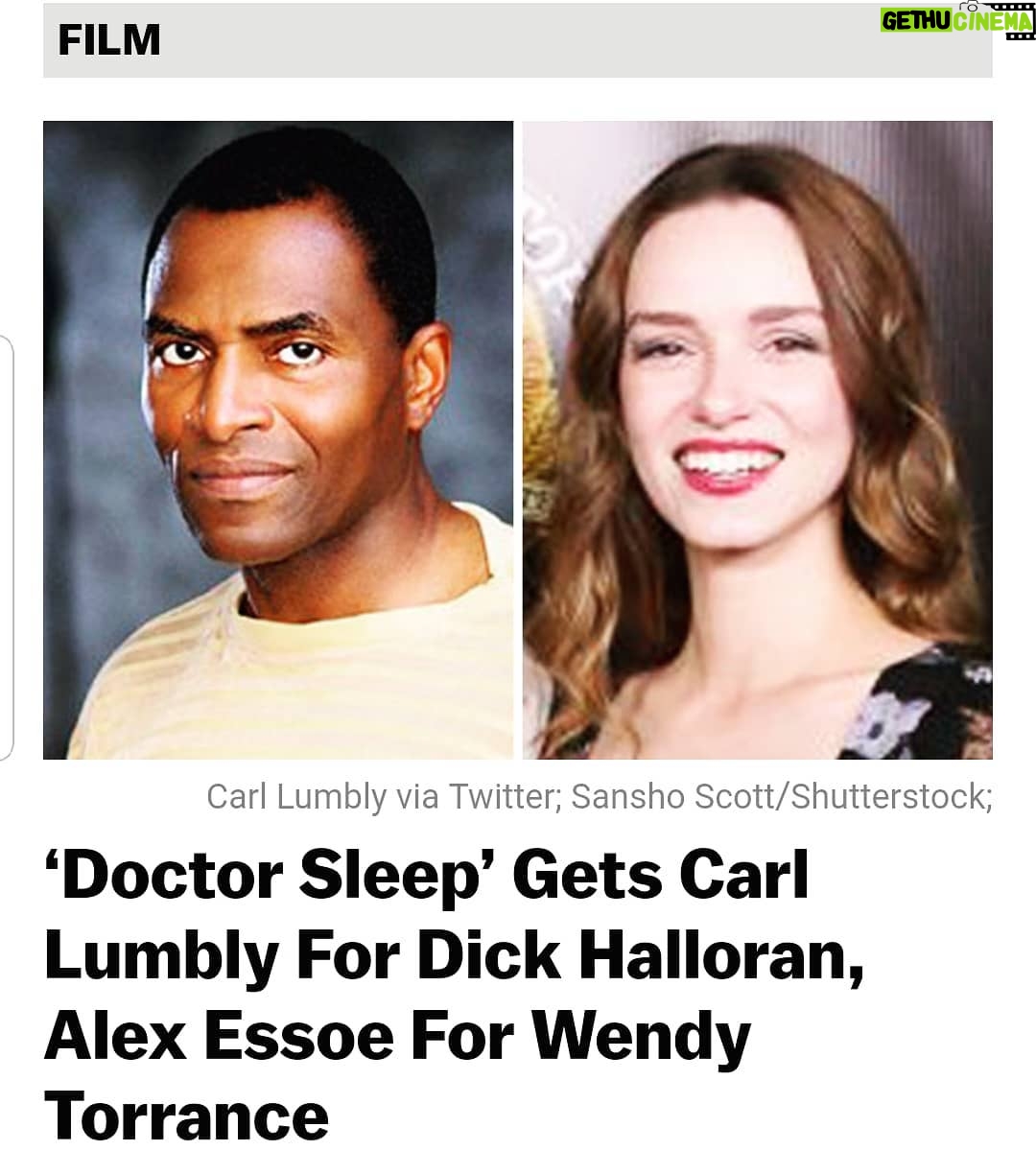The width and height of the screenshot is (1036, 1174).
Task: Click the green GETHU block in the logo
Action: click(x=916, y=21)
